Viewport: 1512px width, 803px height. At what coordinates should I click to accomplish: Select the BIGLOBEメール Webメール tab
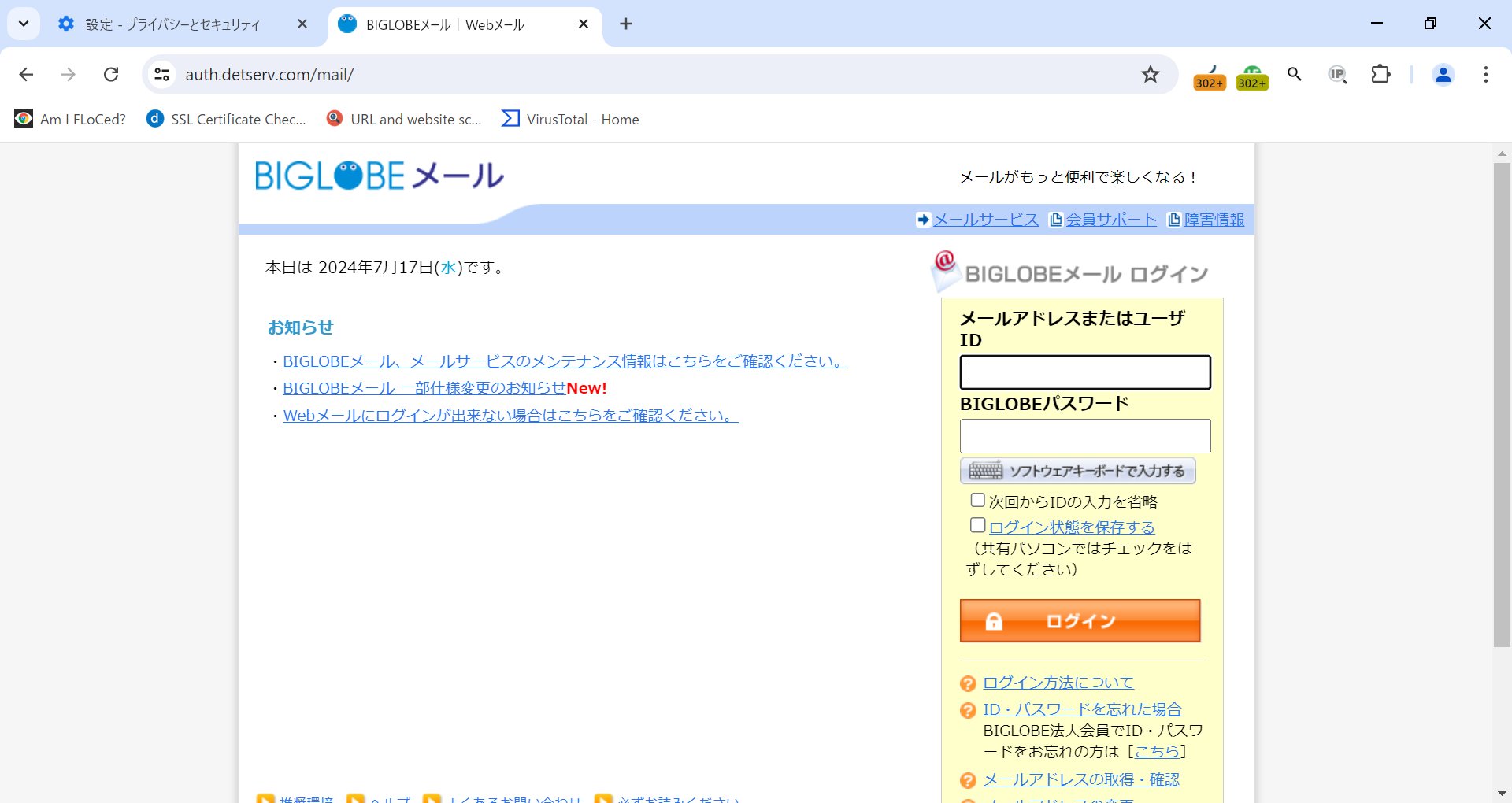446,24
